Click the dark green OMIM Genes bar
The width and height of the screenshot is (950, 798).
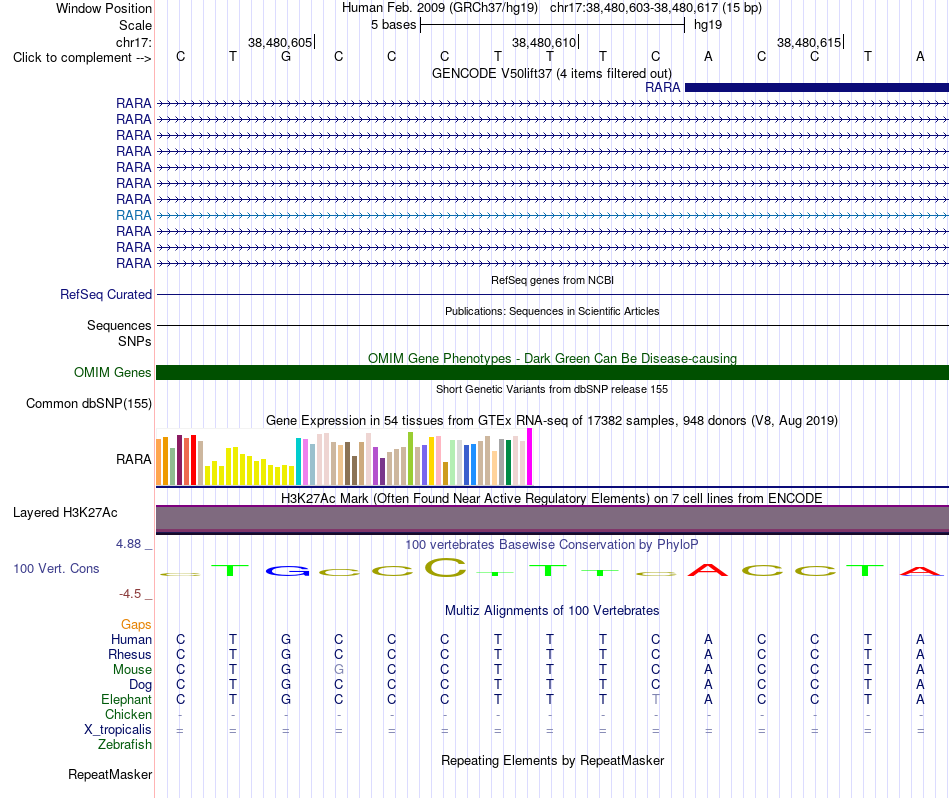pyautogui.click(x=552, y=373)
